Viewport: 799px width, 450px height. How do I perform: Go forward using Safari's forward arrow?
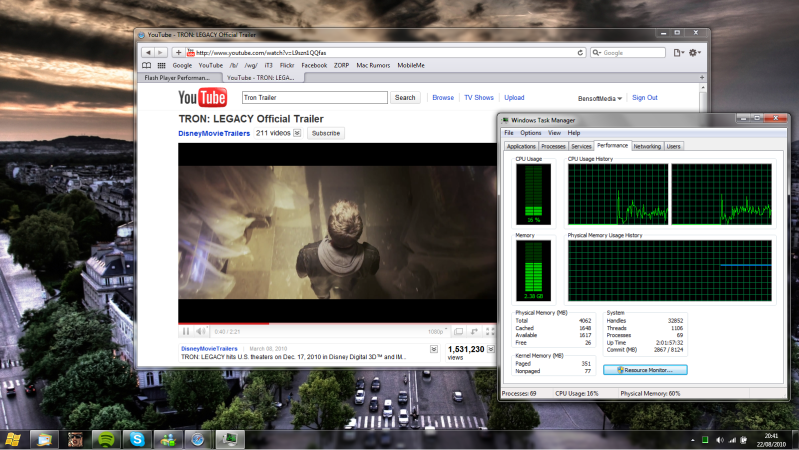click(161, 52)
